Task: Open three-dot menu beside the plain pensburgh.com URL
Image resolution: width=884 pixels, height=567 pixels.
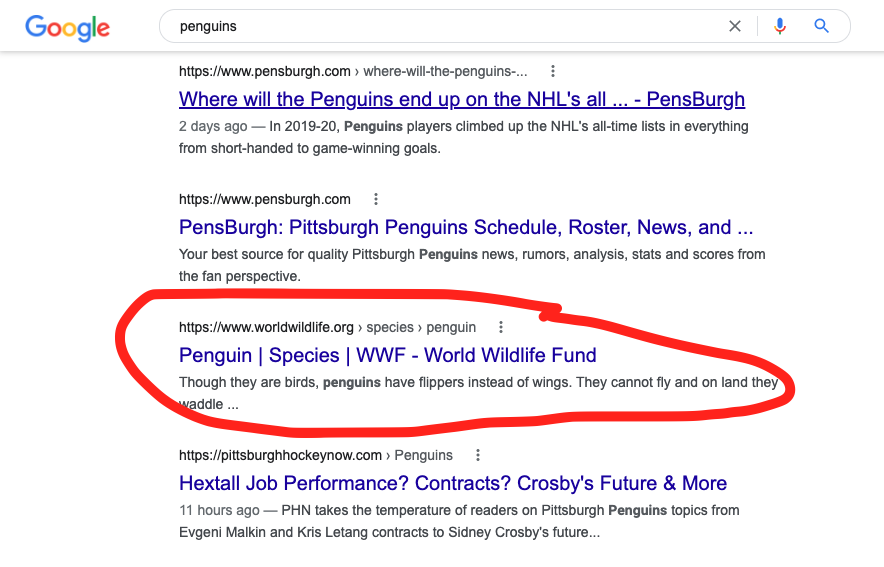Action: pos(376,199)
